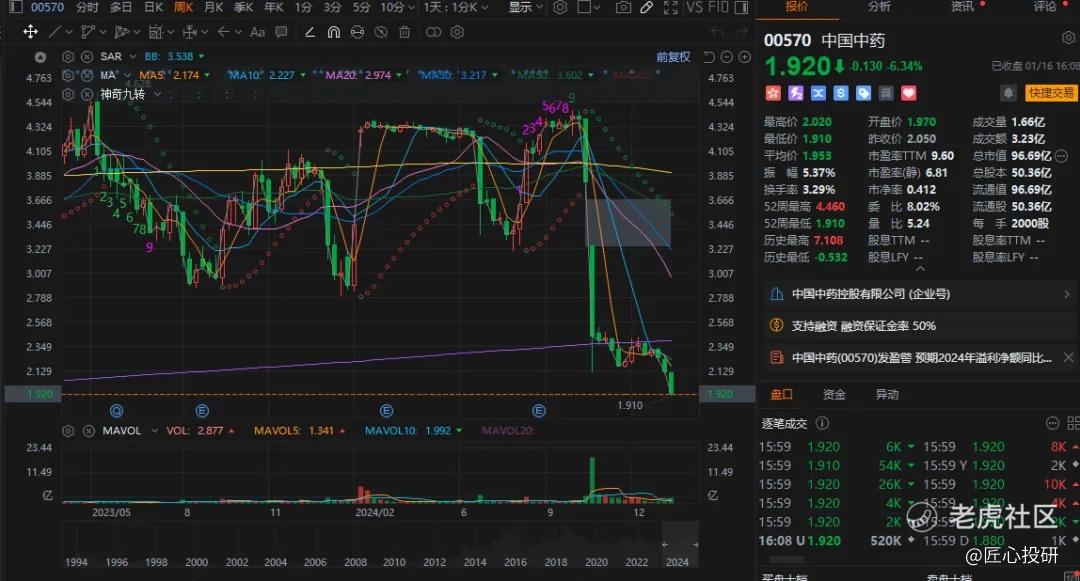Delete drawings with trash icon

[x=405, y=32]
